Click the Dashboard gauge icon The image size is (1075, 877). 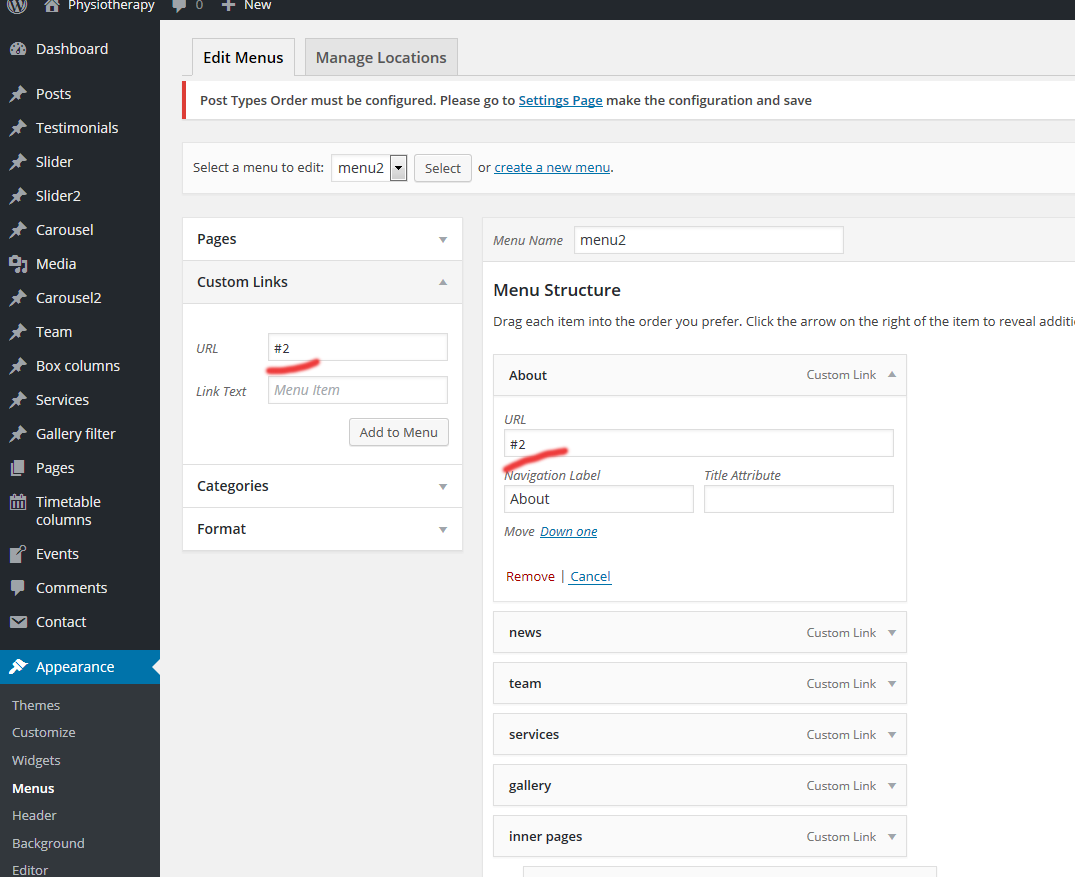[x=17, y=49]
